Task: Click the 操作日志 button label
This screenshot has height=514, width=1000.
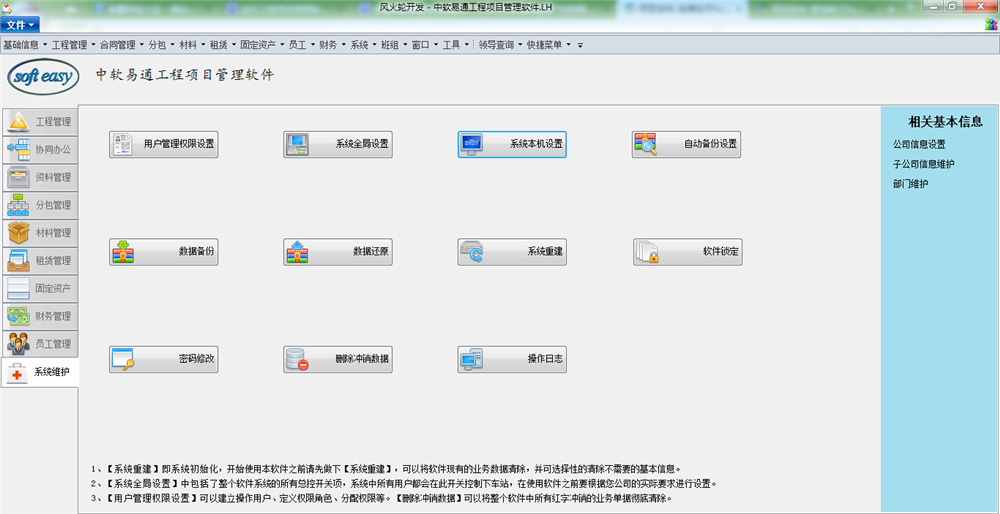Action: (545, 360)
